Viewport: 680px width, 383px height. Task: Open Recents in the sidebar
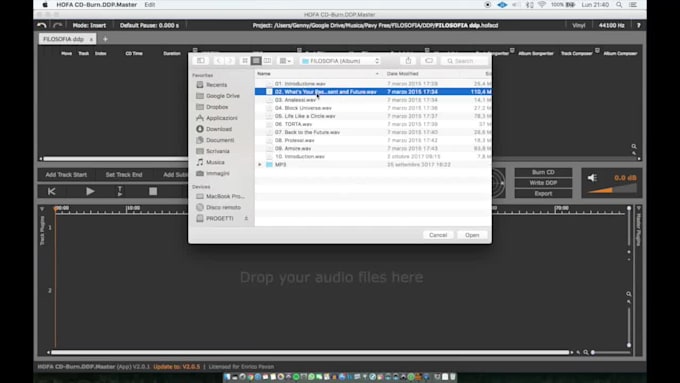tap(216, 85)
